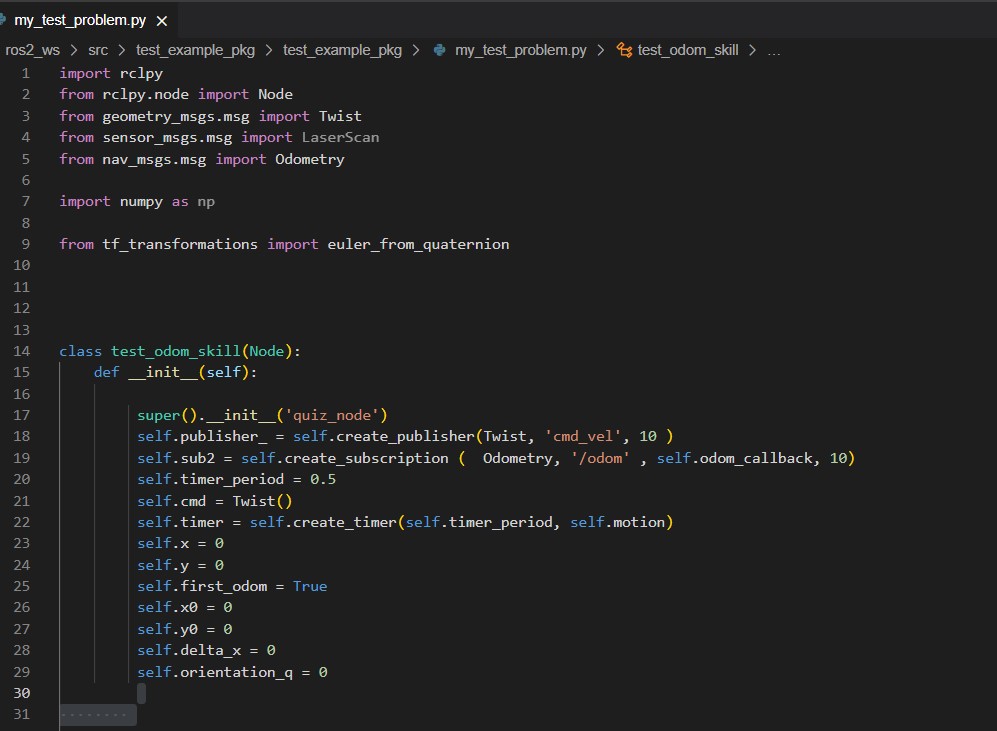Click the Python file icon in breadcrumb
997x731 pixels.
439,50
